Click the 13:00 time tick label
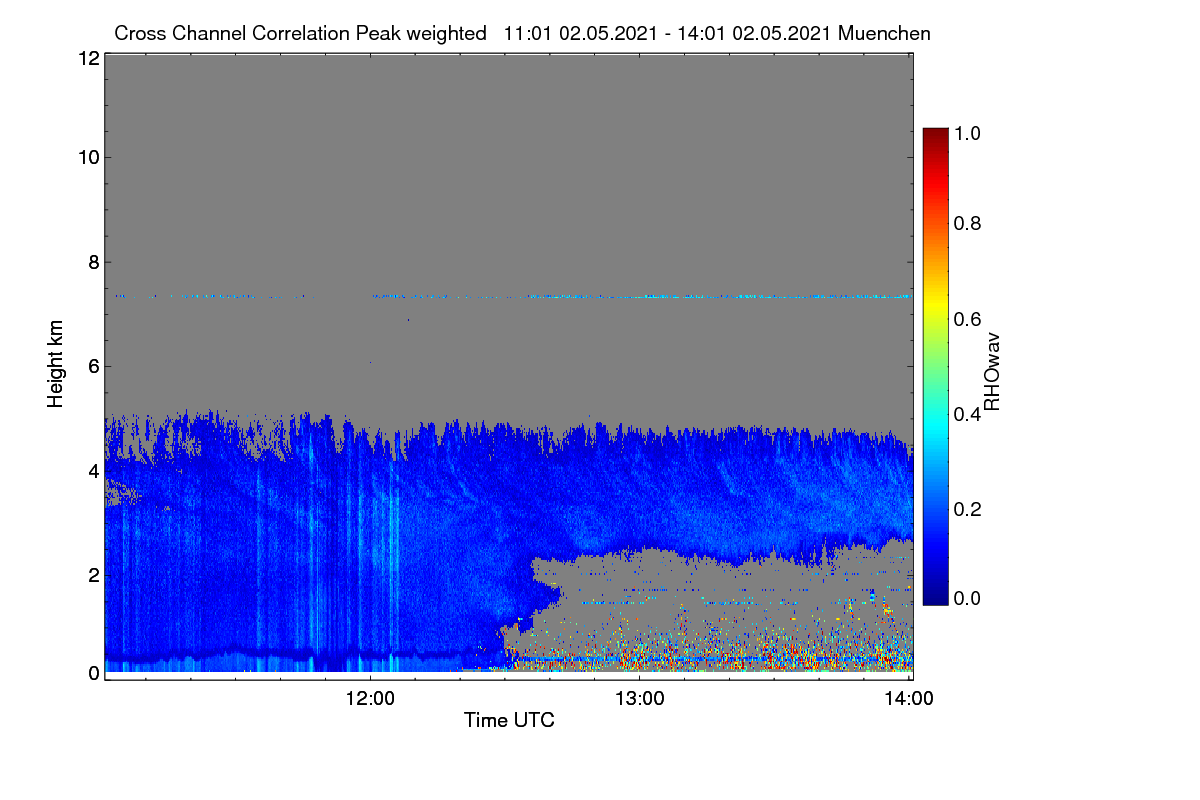This screenshot has width=1200, height=800. pos(640,700)
